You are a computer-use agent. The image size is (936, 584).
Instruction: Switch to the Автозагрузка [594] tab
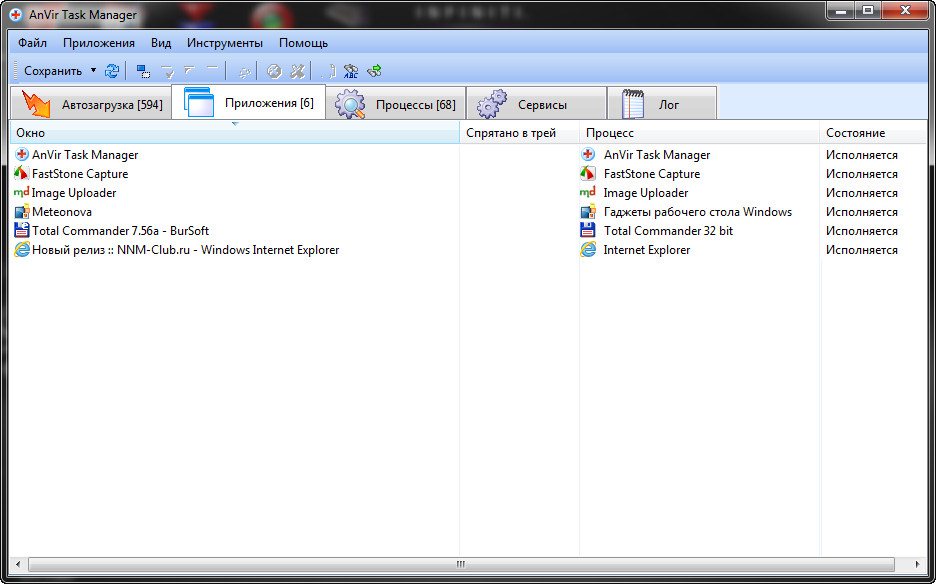click(91, 104)
